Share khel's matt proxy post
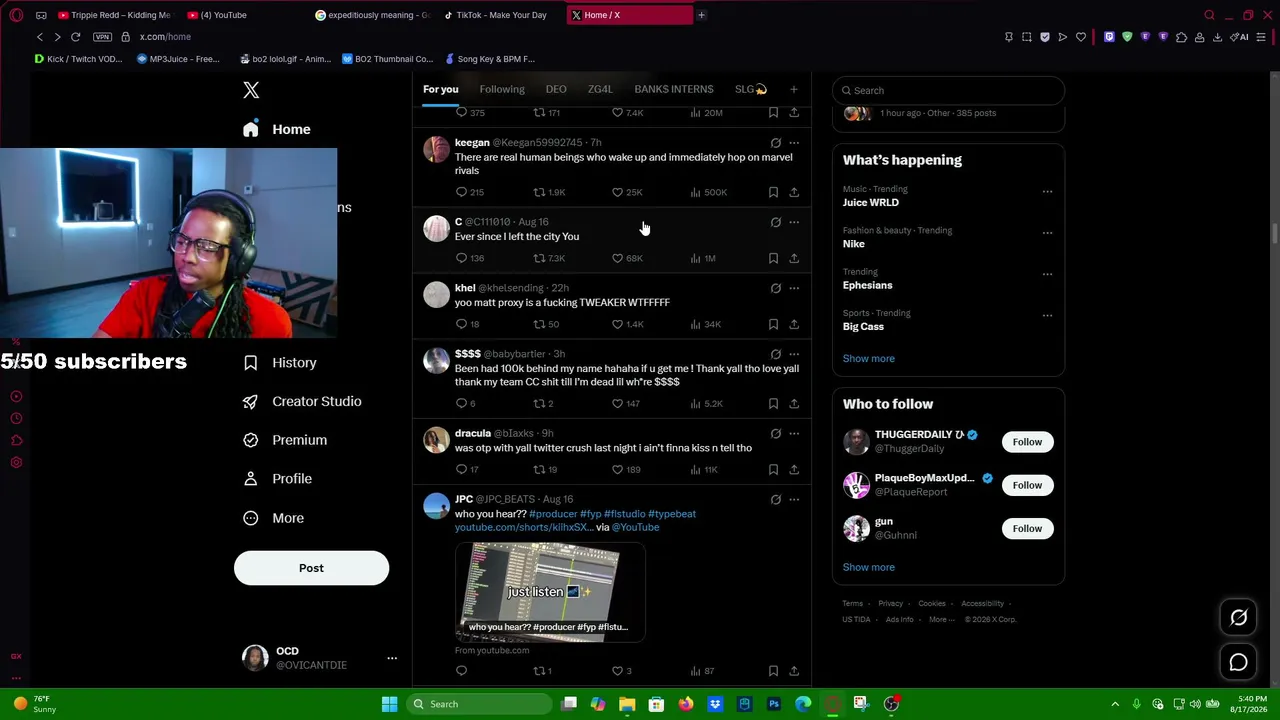The height and width of the screenshot is (720, 1280). (x=794, y=324)
